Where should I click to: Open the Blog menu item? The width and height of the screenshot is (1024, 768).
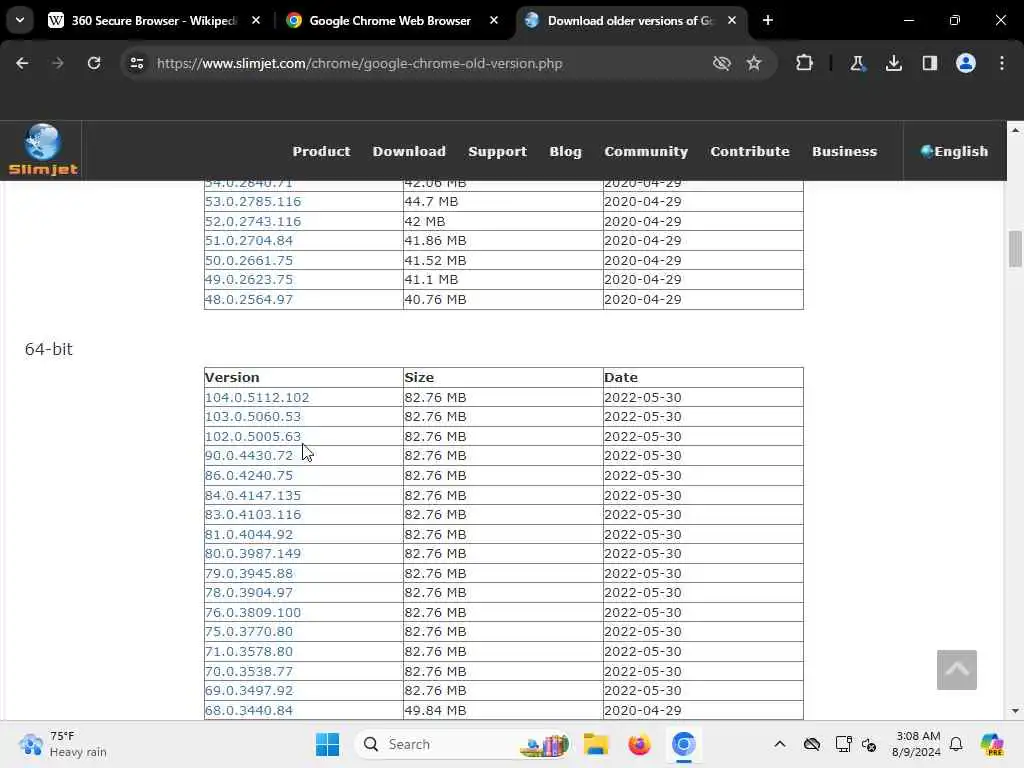[566, 152]
